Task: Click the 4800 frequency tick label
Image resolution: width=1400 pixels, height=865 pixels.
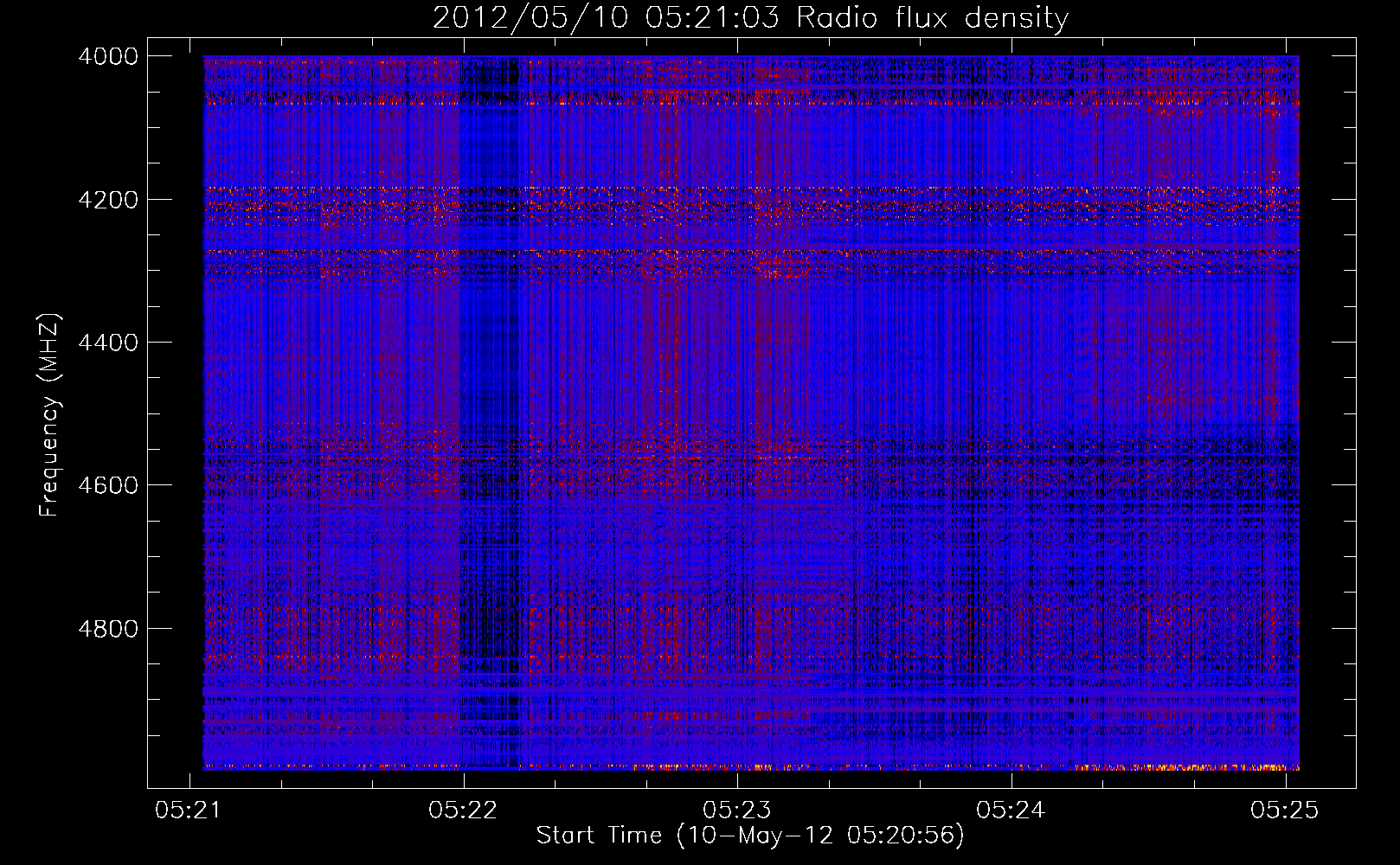Action: [108, 628]
